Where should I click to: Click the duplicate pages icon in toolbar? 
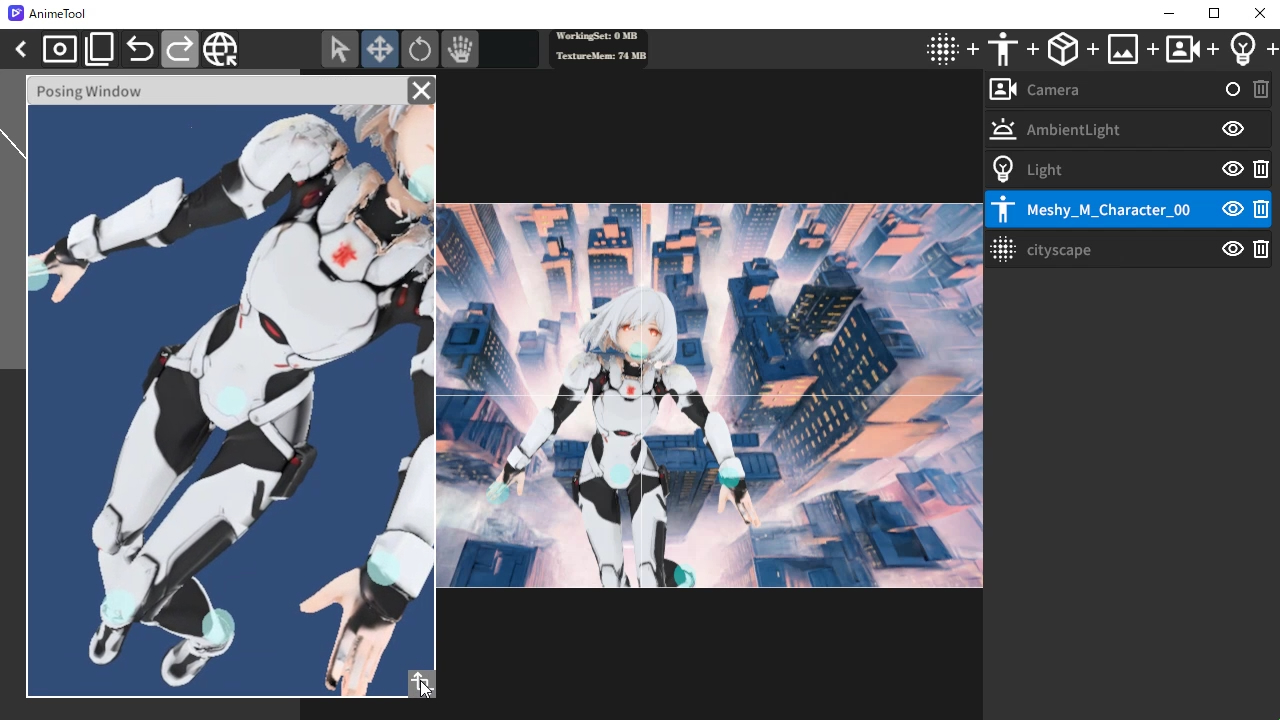coord(100,49)
